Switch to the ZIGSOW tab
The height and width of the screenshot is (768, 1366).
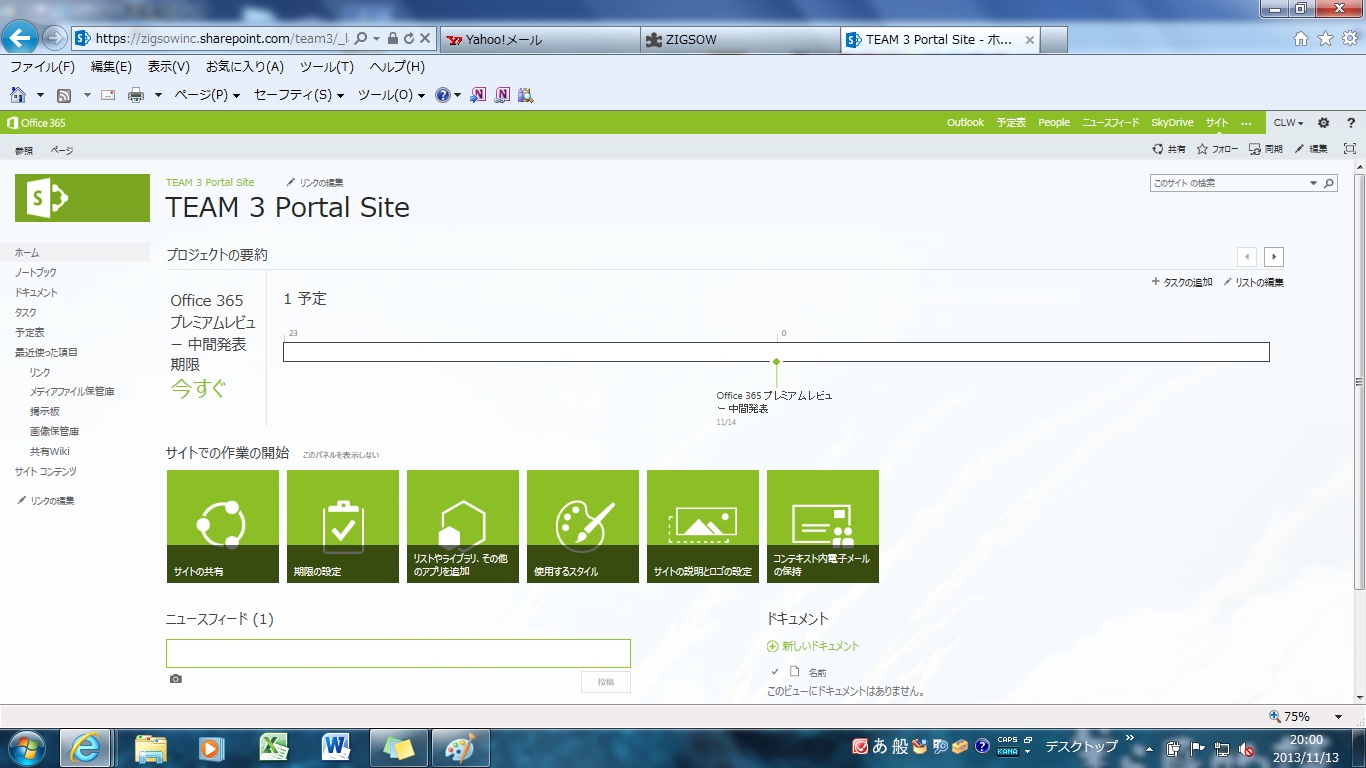click(740, 40)
